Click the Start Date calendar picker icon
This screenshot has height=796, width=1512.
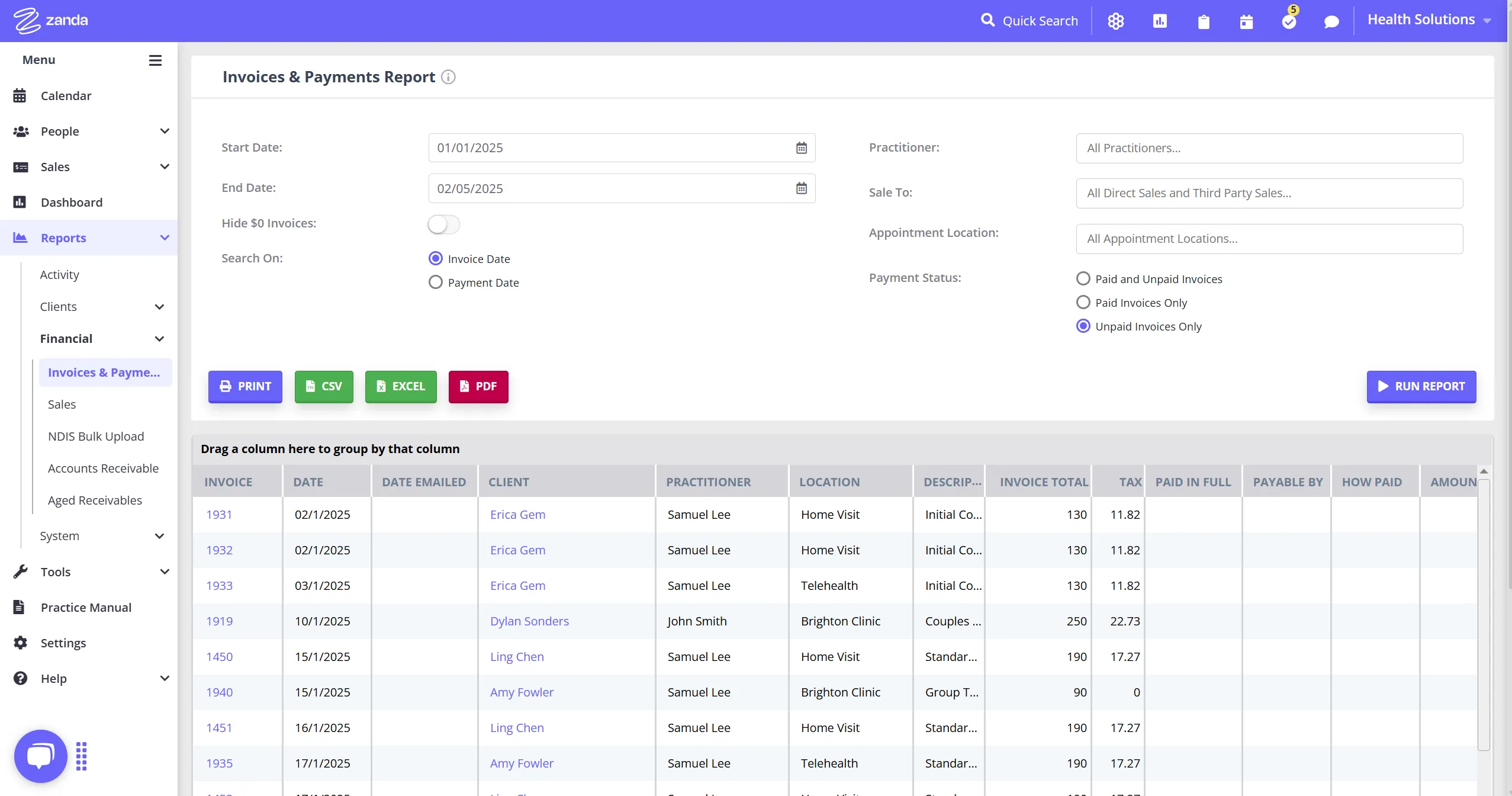point(801,148)
